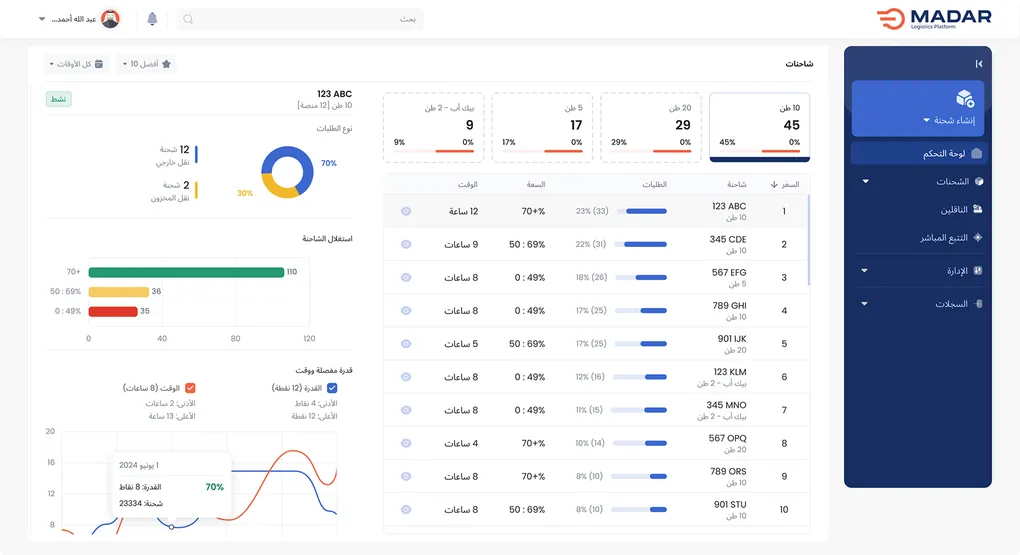Click the live tracking (التتبع المباشر) icon

tap(977, 238)
